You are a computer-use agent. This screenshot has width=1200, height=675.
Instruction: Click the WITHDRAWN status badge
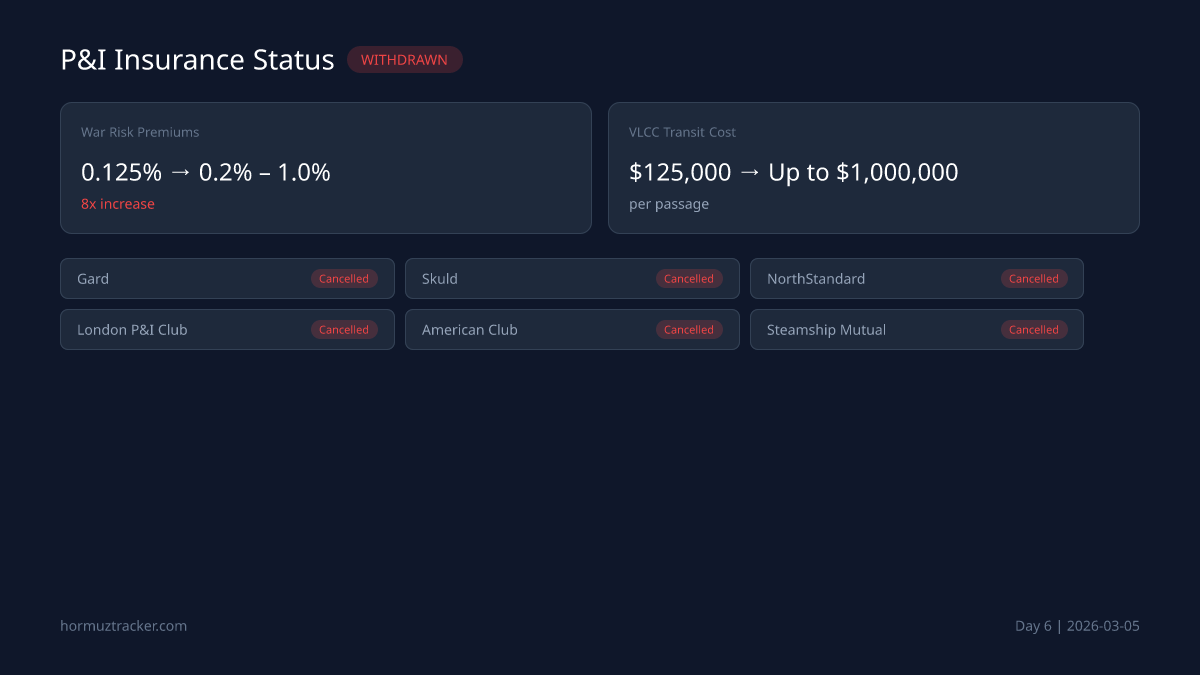(x=404, y=59)
